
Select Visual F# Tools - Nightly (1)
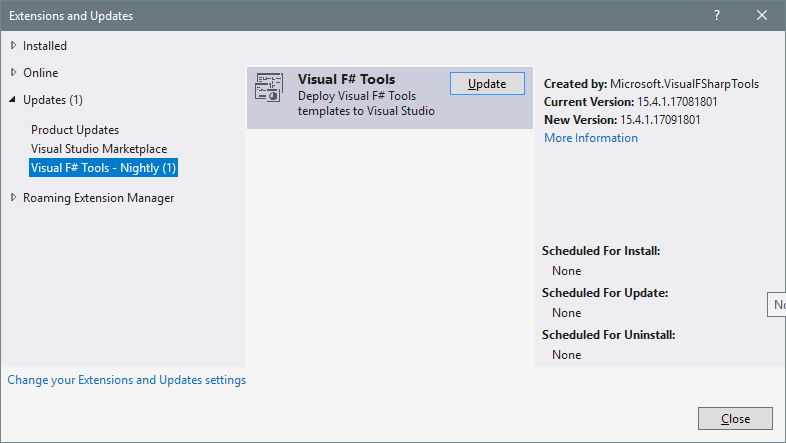103,168
